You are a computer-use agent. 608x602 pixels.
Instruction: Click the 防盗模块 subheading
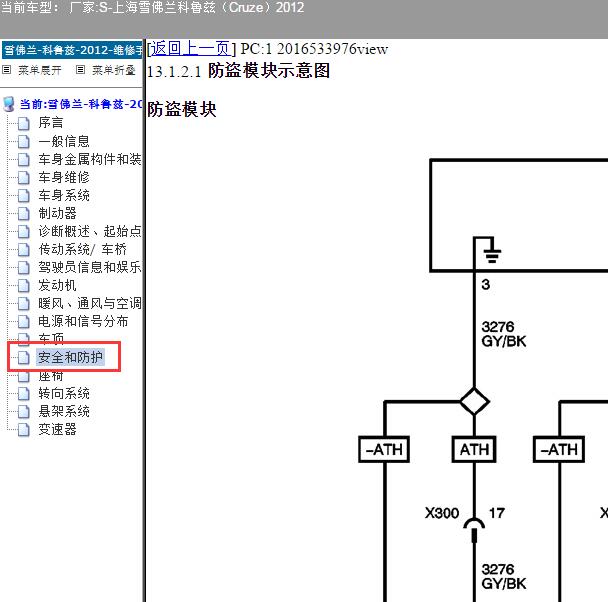click(x=181, y=109)
